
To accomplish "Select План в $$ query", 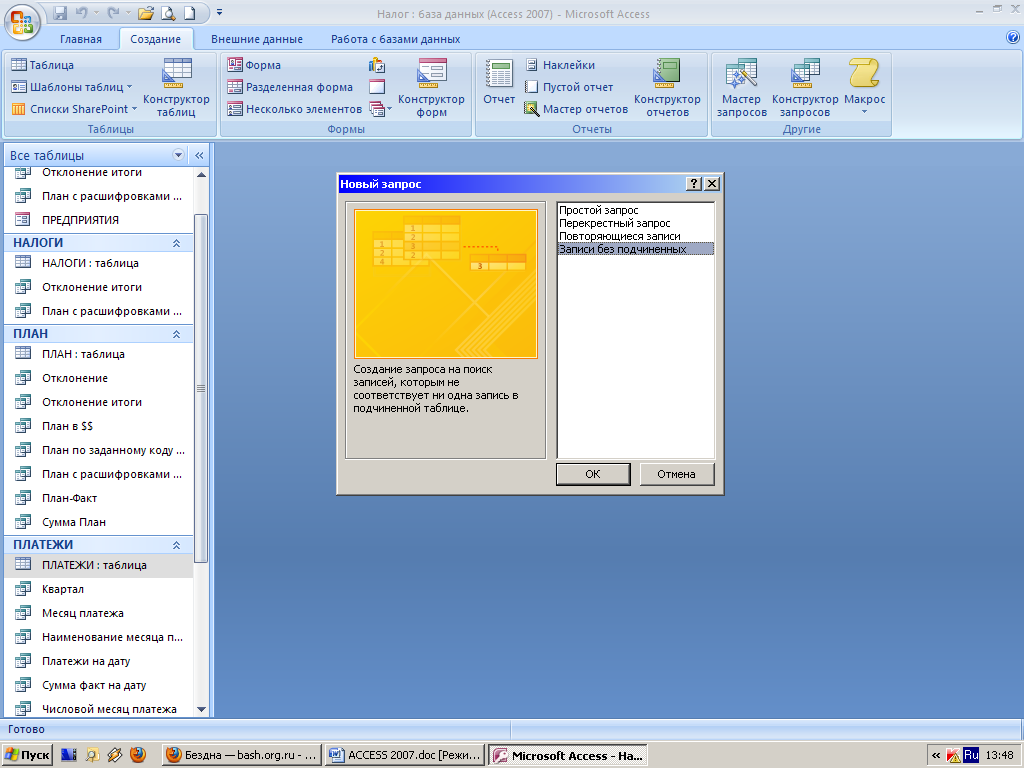I will click(x=99, y=426).
